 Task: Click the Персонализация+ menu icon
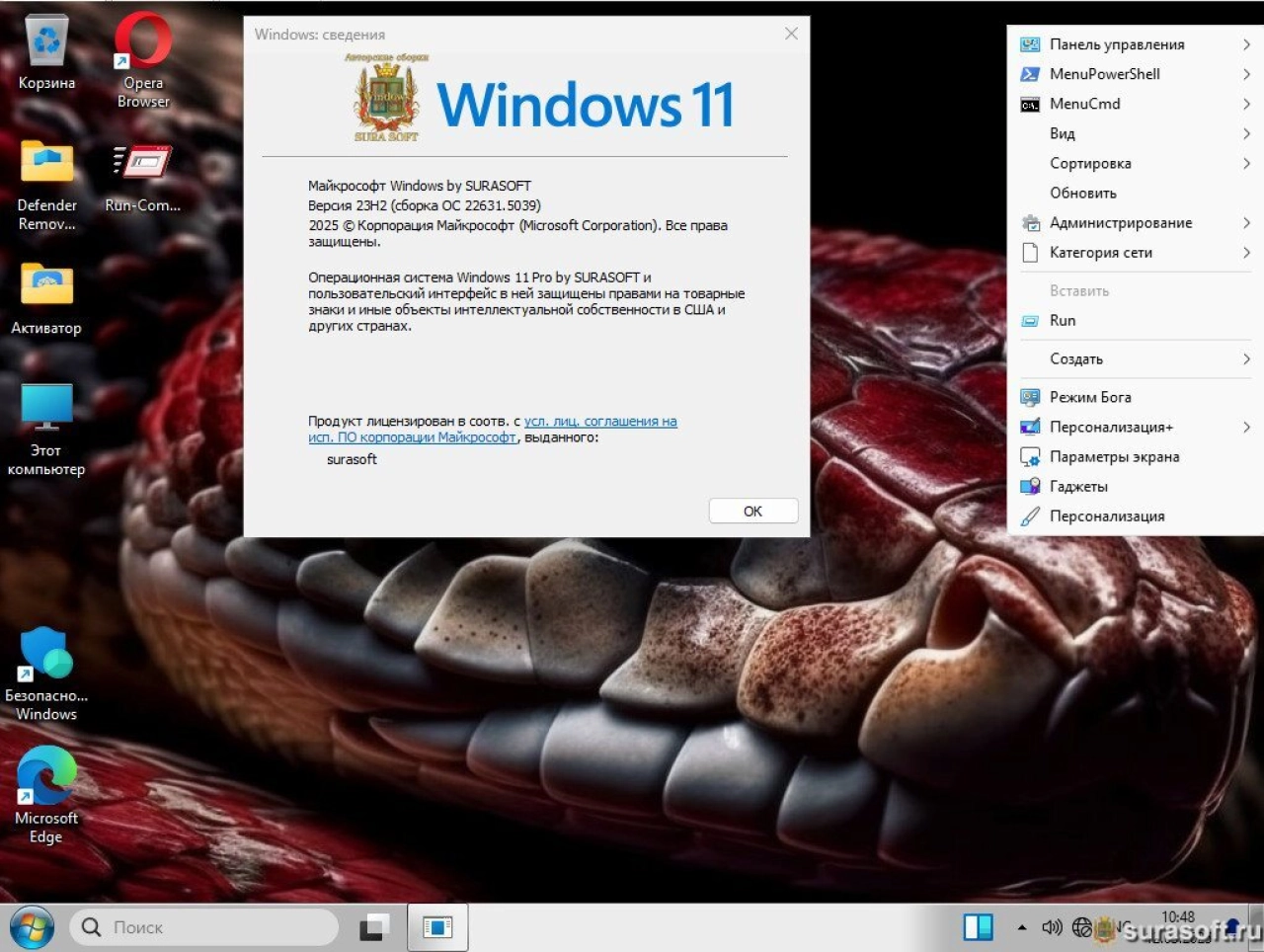[1030, 427]
